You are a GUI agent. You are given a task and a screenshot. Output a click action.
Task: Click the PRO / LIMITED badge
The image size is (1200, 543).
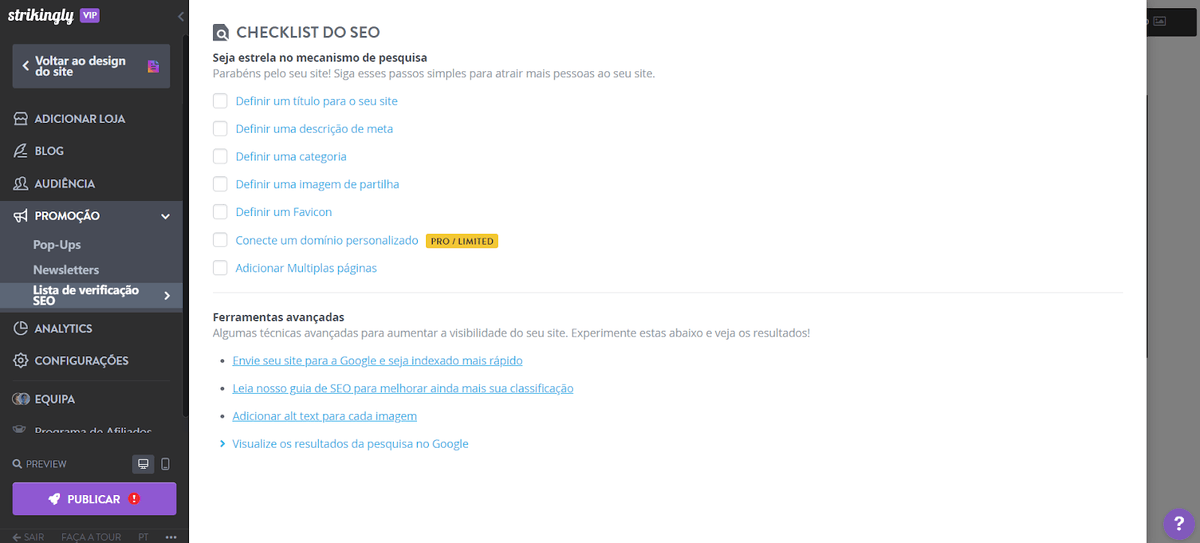[462, 241]
